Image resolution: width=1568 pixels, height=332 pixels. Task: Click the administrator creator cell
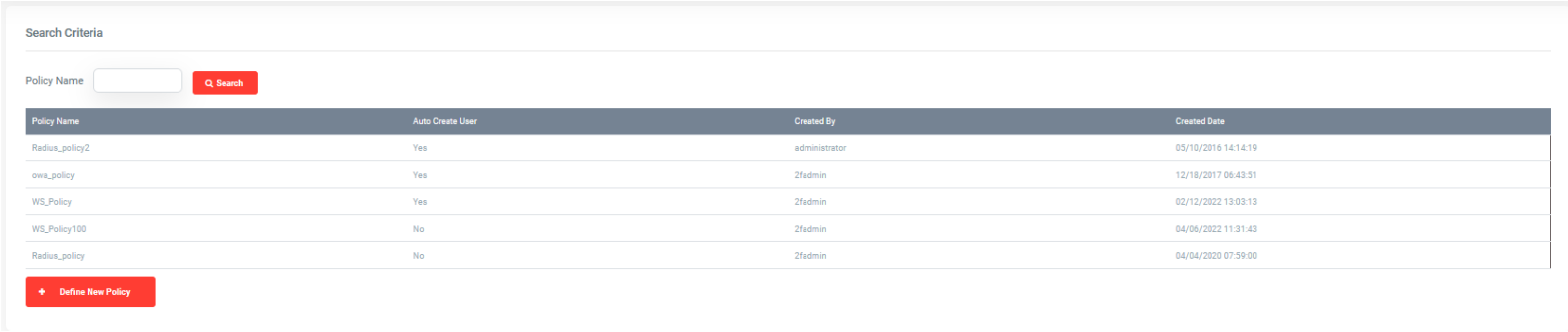coord(819,148)
